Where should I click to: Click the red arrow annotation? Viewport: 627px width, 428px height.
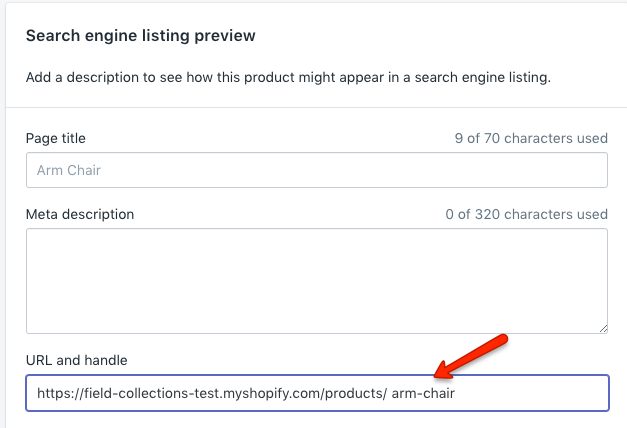point(470,357)
